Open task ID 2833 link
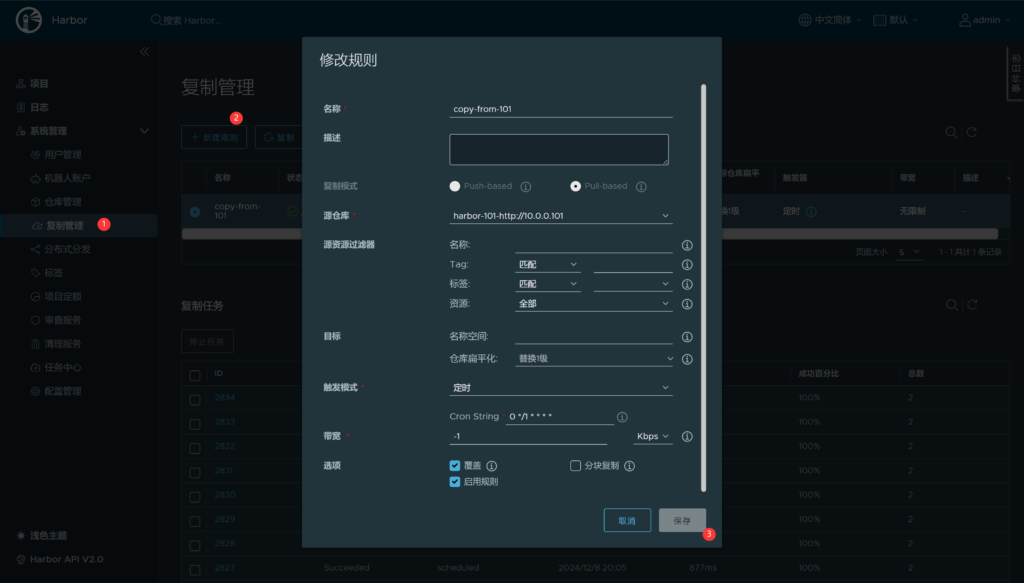Viewport: 1024px width, 583px height. [x=225, y=422]
